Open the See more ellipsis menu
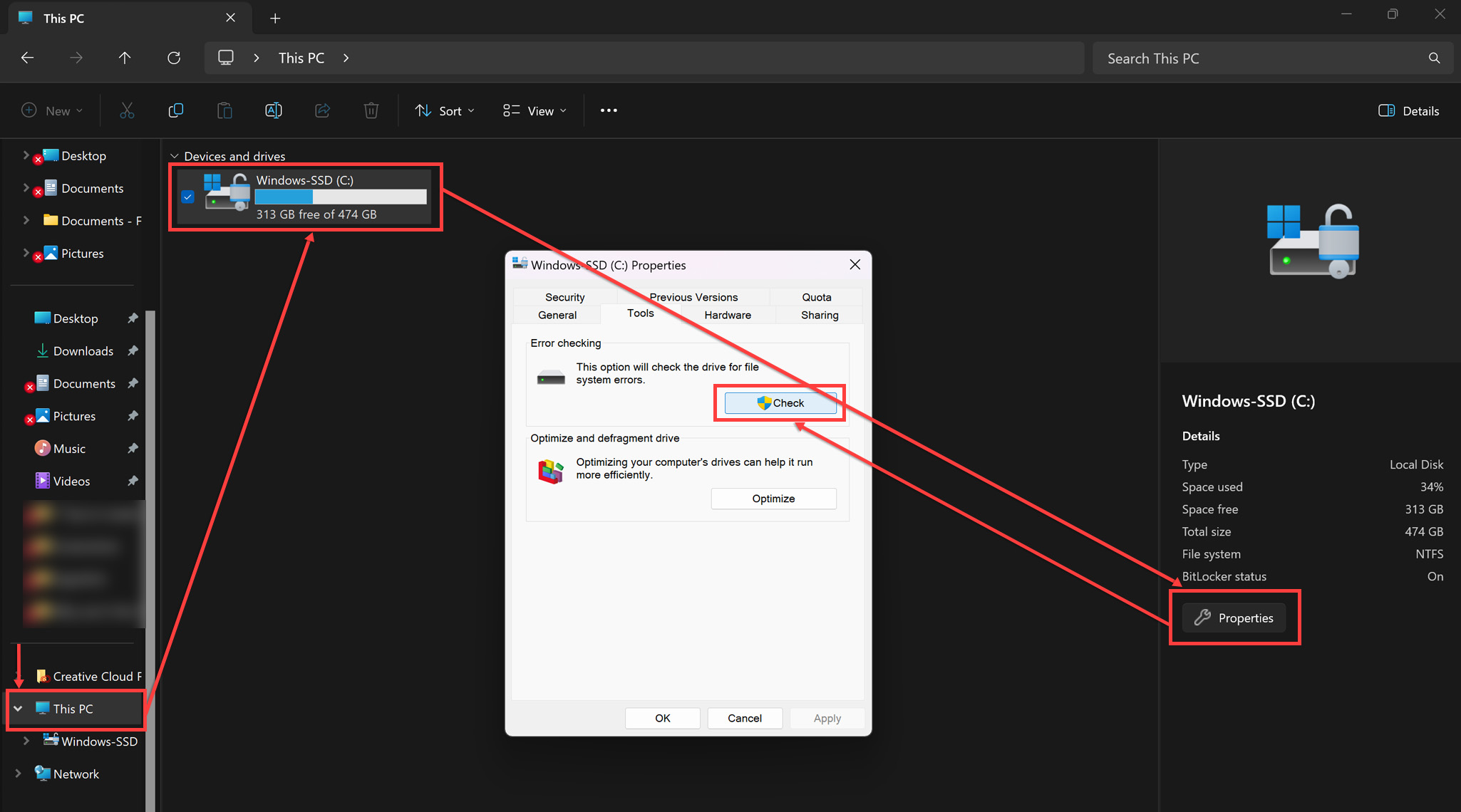 point(609,110)
